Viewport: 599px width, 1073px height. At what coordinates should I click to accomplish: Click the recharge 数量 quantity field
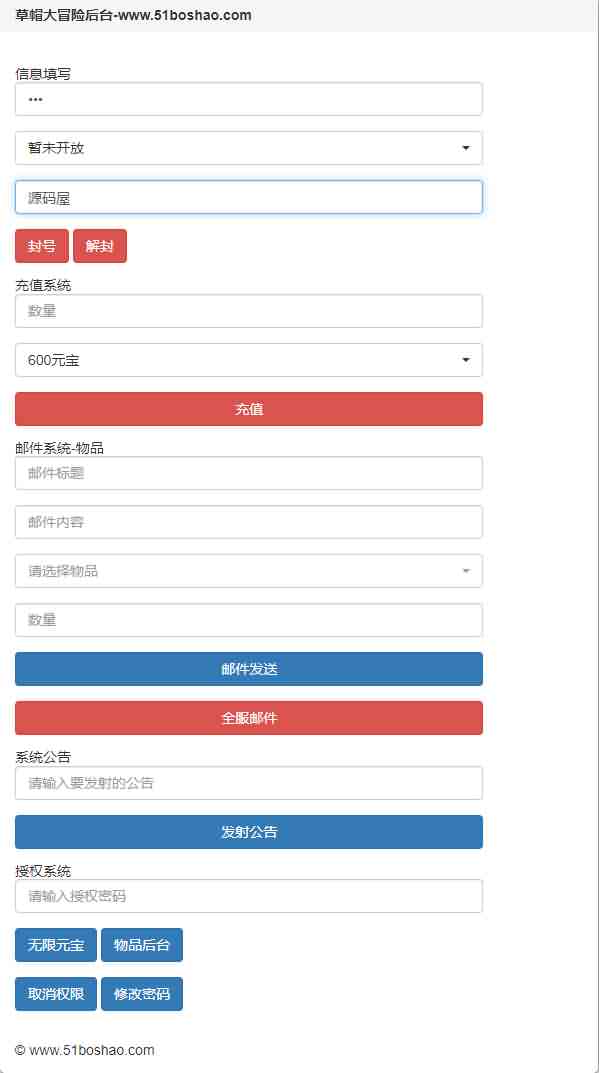[248, 310]
